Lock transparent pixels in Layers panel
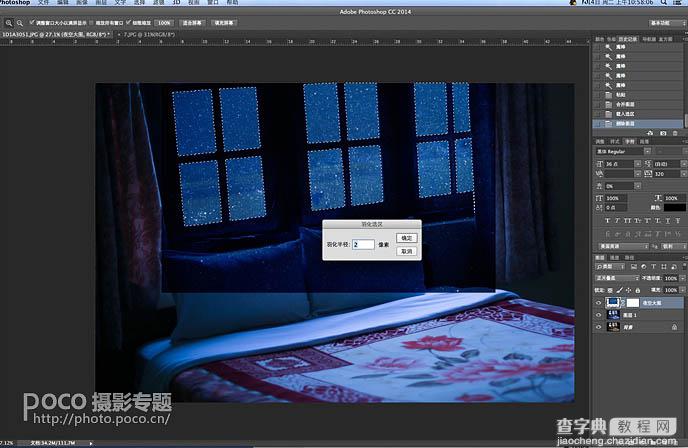This screenshot has height=448, width=688. (610, 290)
